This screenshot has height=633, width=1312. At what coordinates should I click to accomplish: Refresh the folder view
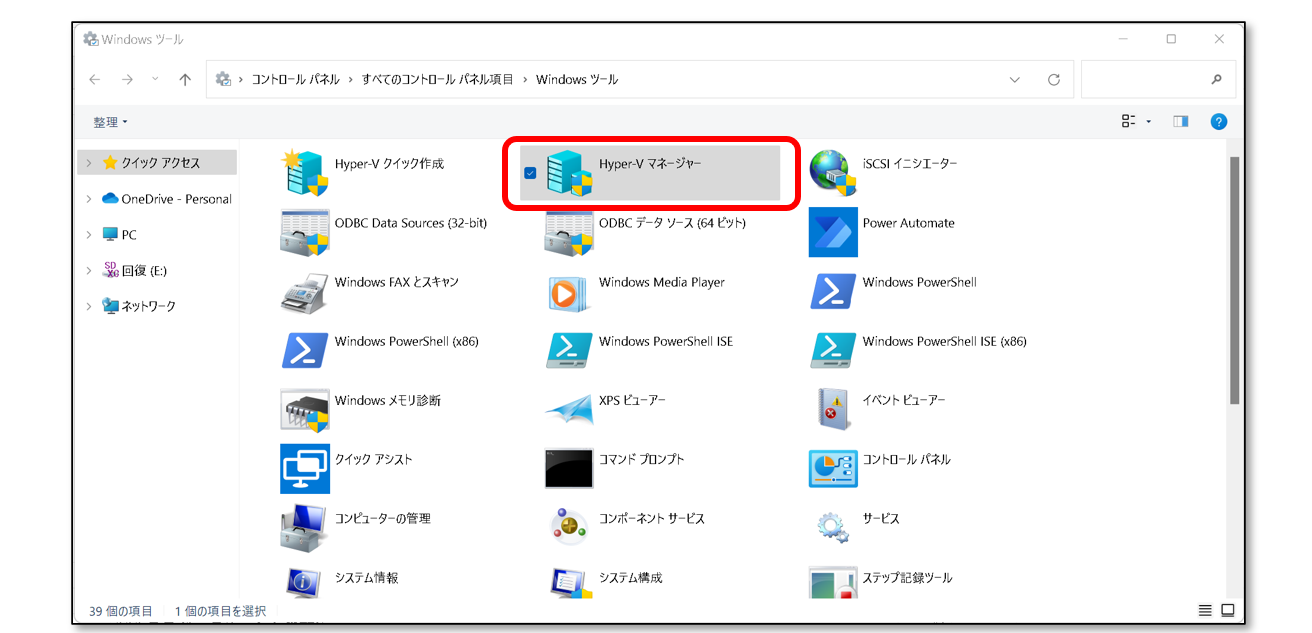pyautogui.click(x=1054, y=80)
